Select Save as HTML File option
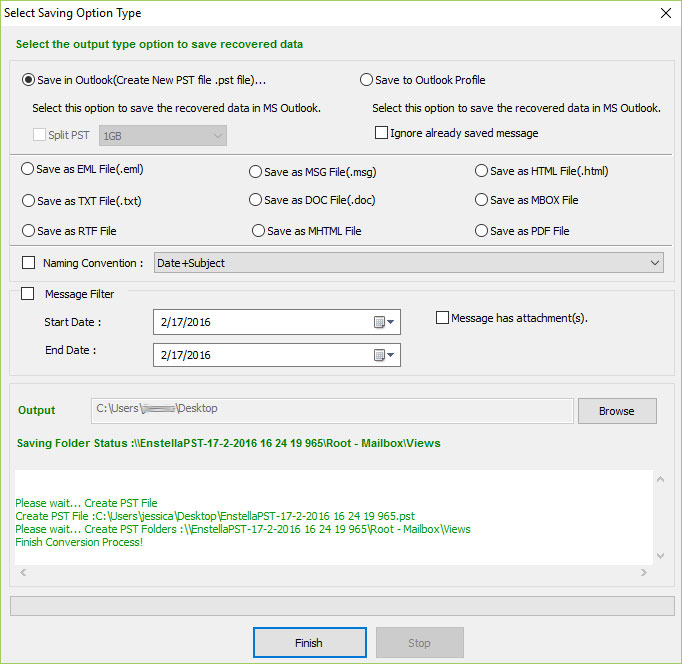The image size is (682, 664). pyautogui.click(x=481, y=170)
